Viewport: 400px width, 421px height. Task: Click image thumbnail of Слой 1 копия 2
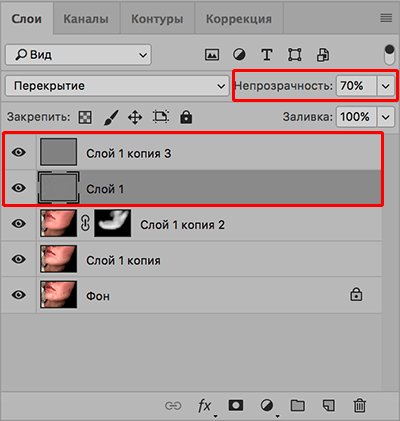[59, 223]
